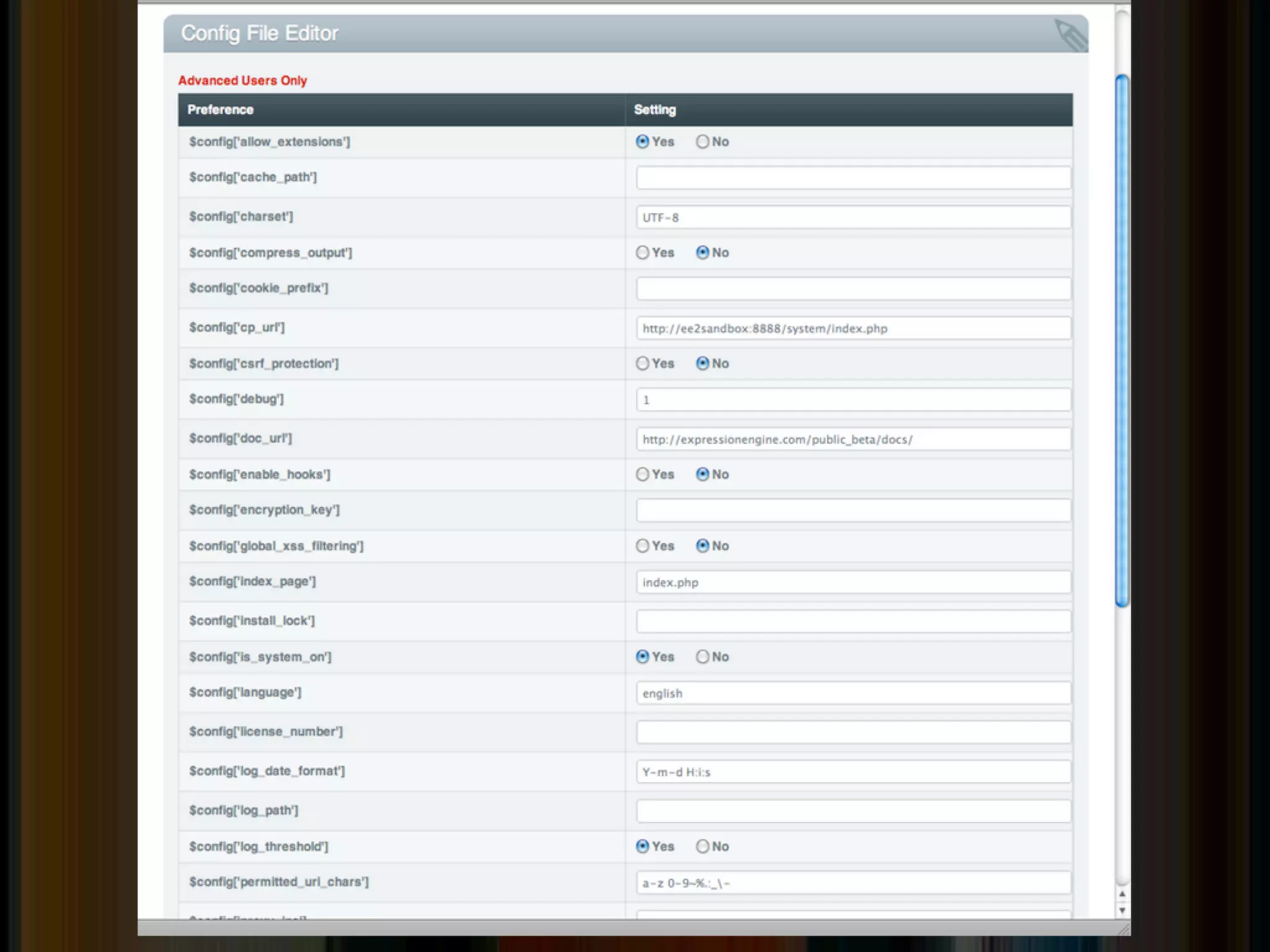The width and height of the screenshot is (1270, 952).
Task: Click the Preference column header
Action: pyautogui.click(x=220, y=110)
